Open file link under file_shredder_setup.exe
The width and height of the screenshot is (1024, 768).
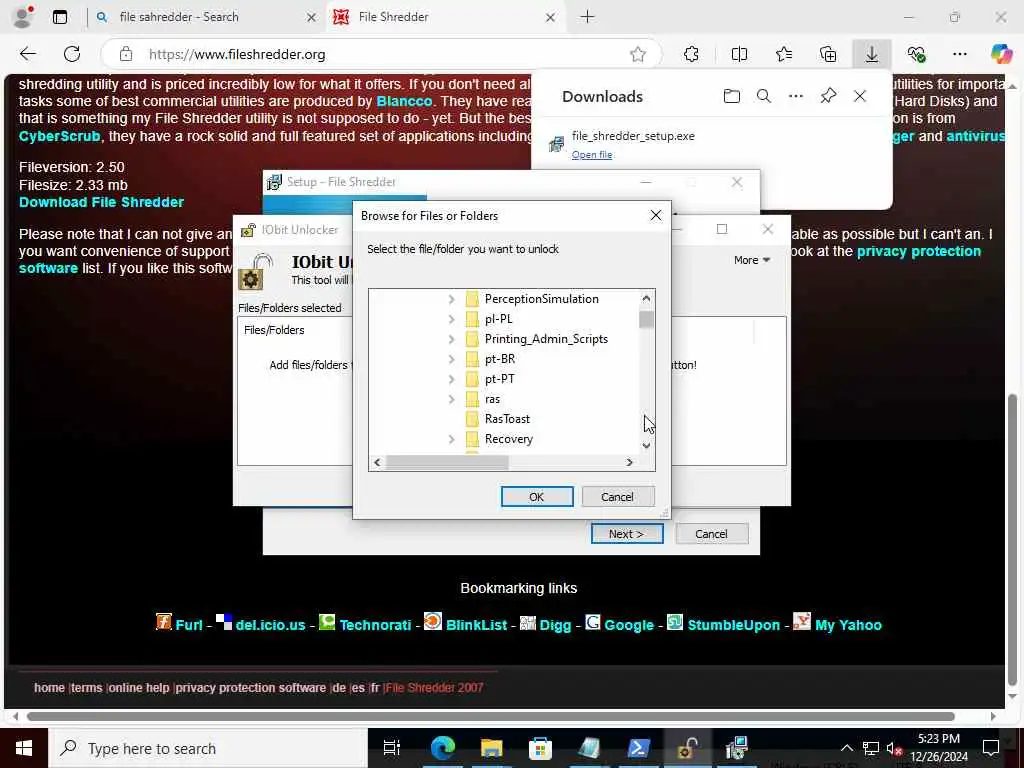click(x=592, y=155)
